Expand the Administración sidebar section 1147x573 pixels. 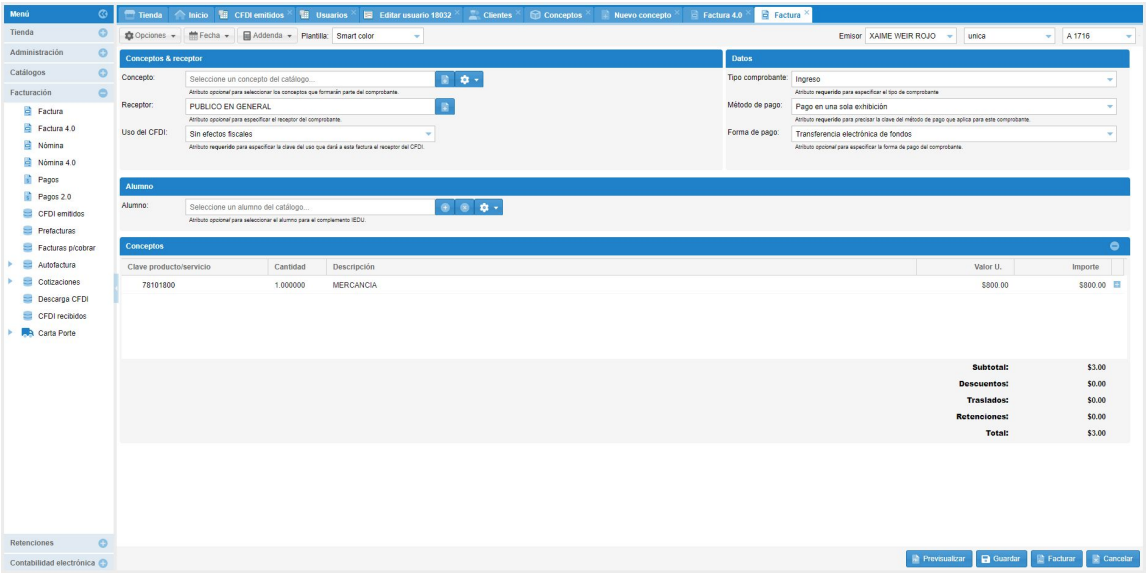[103, 52]
